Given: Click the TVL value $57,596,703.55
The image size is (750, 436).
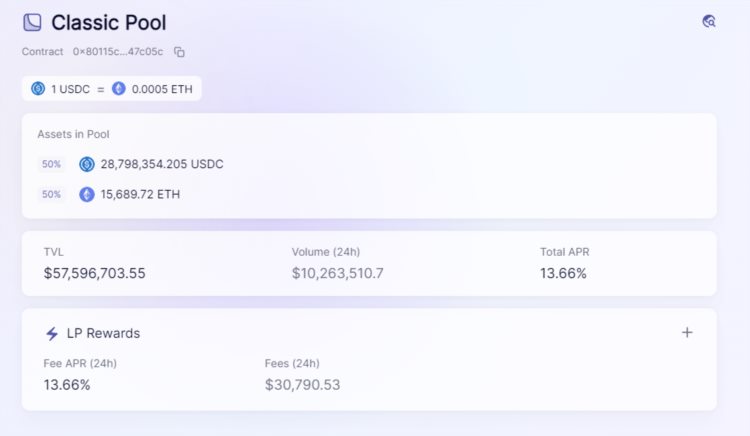Looking at the screenshot, I should tap(94, 272).
